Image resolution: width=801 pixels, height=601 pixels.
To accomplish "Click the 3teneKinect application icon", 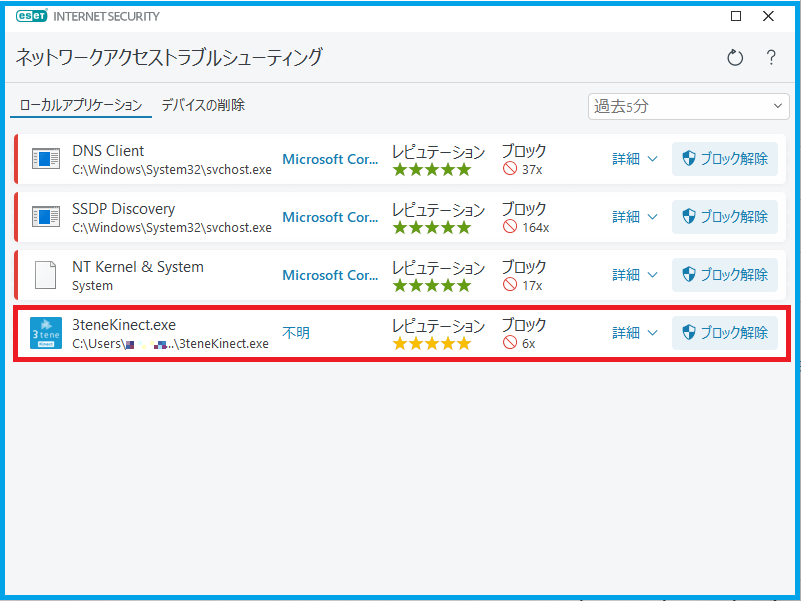I will [46, 333].
